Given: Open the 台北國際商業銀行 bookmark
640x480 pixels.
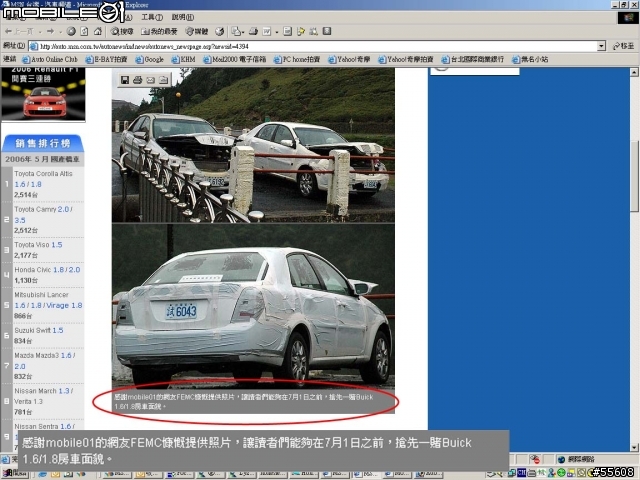Looking at the screenshot, I should tap(473, 60).
